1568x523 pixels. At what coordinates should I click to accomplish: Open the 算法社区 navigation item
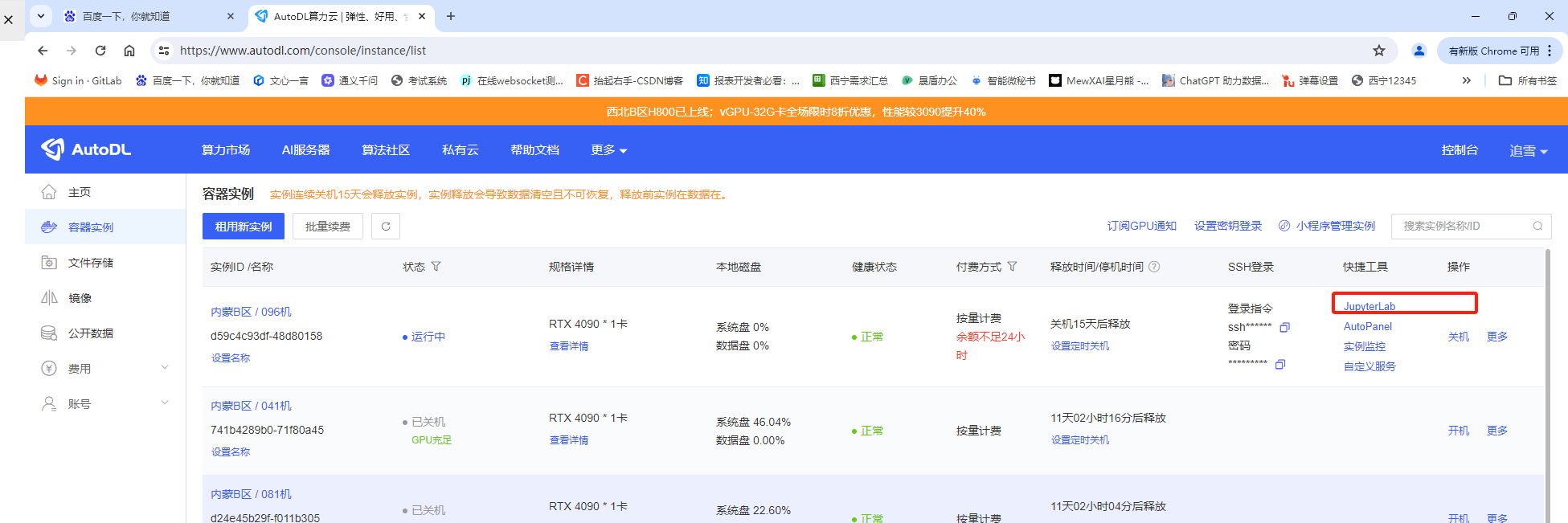386,150
